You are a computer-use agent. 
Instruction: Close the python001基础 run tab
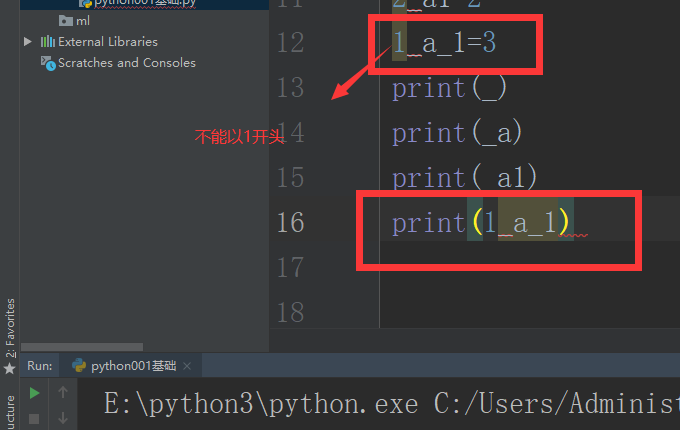coord(187,366)
